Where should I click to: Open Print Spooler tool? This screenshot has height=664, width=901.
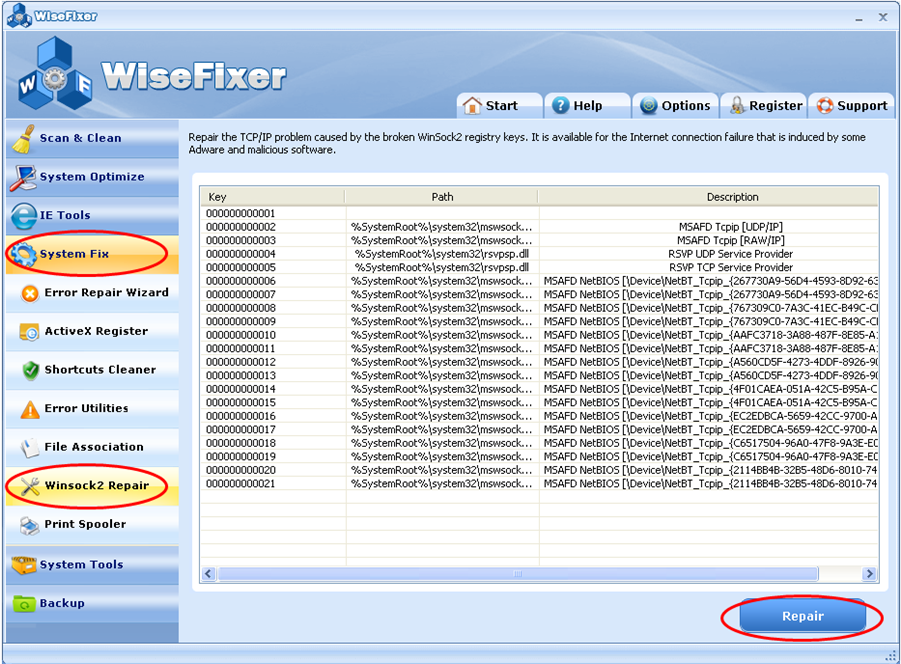click(93, 524)
